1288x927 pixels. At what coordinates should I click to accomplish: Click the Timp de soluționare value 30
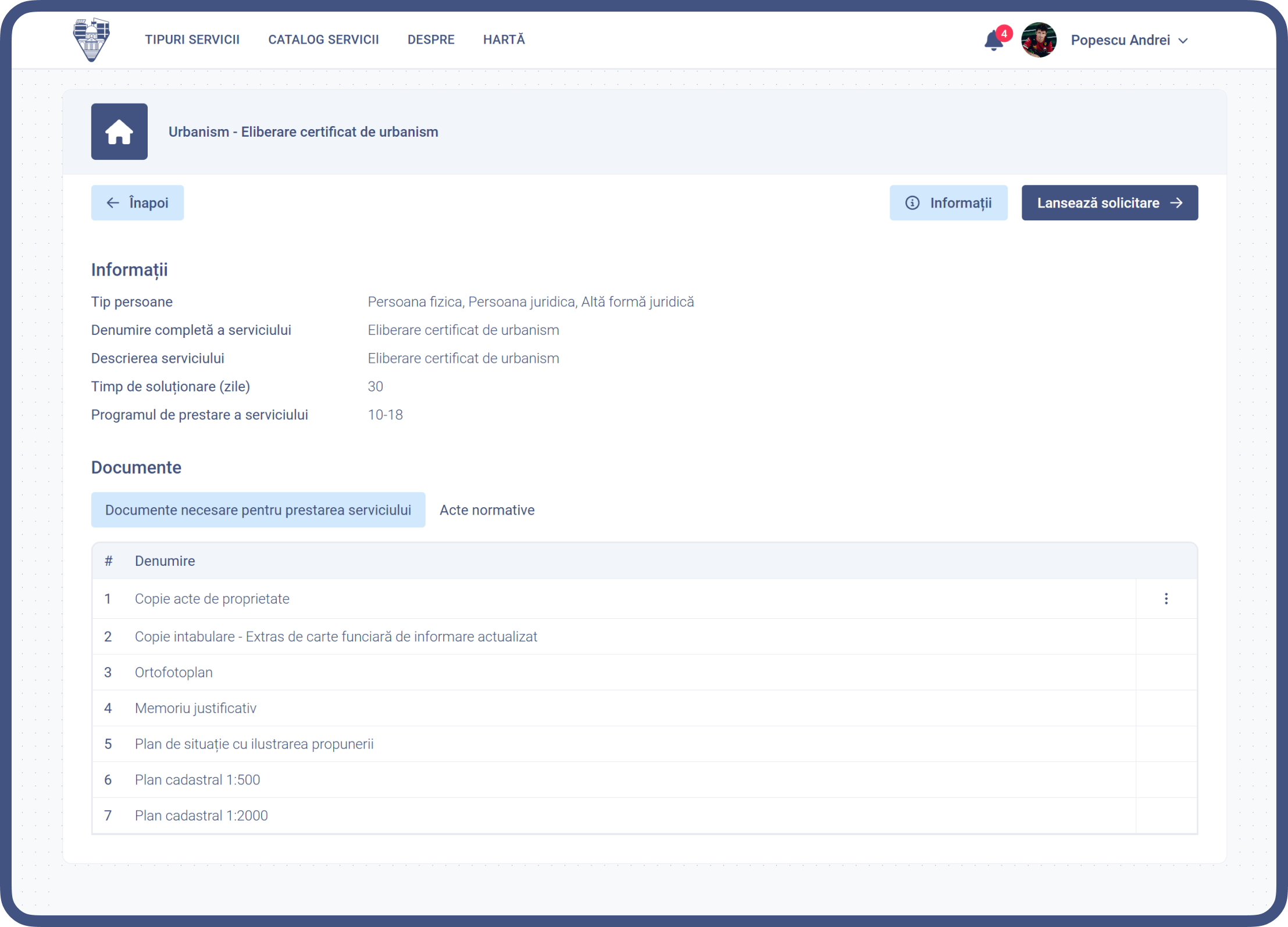pos(376,386)
